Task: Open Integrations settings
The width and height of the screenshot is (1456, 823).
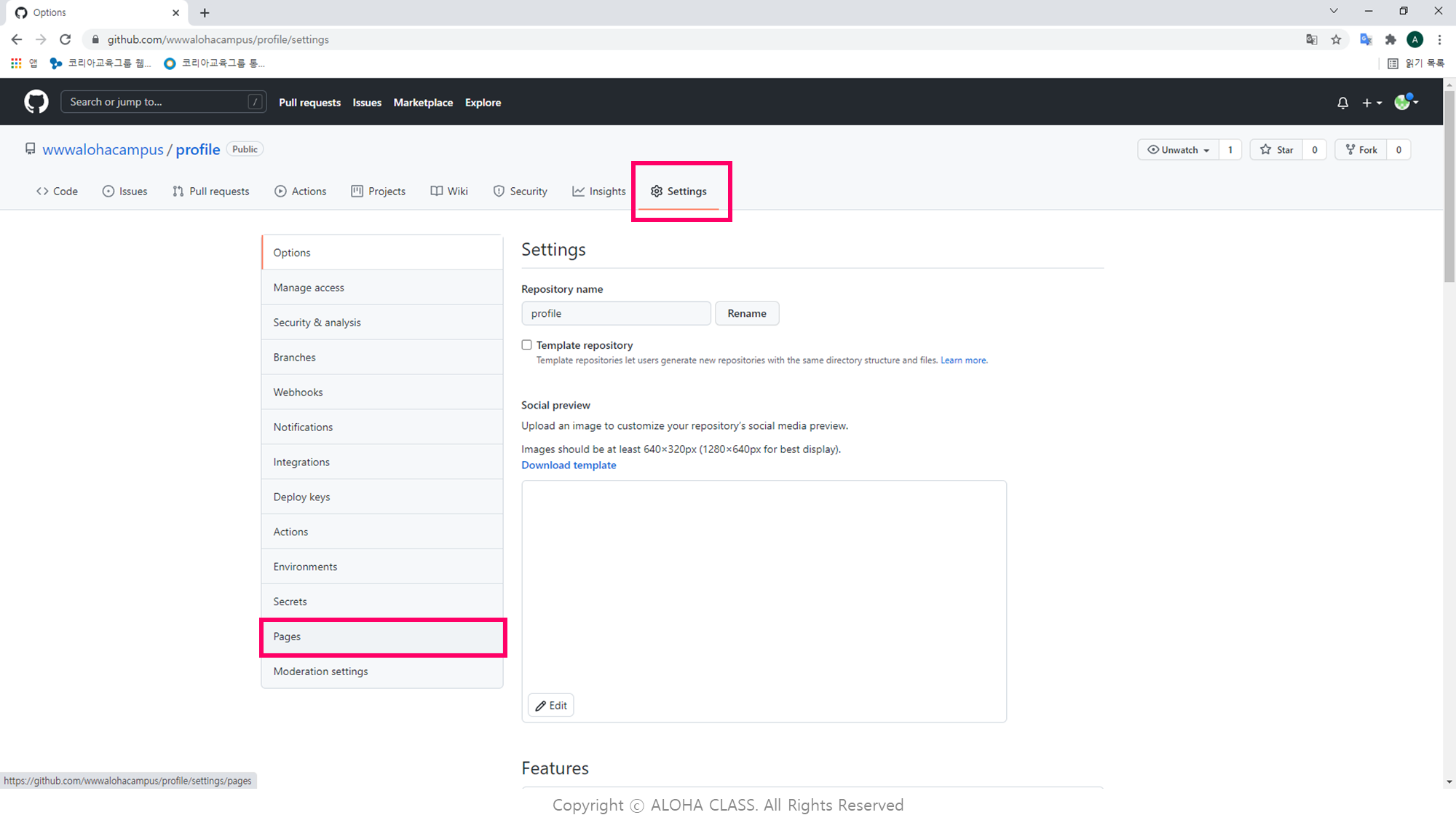Action: point(382,462)
